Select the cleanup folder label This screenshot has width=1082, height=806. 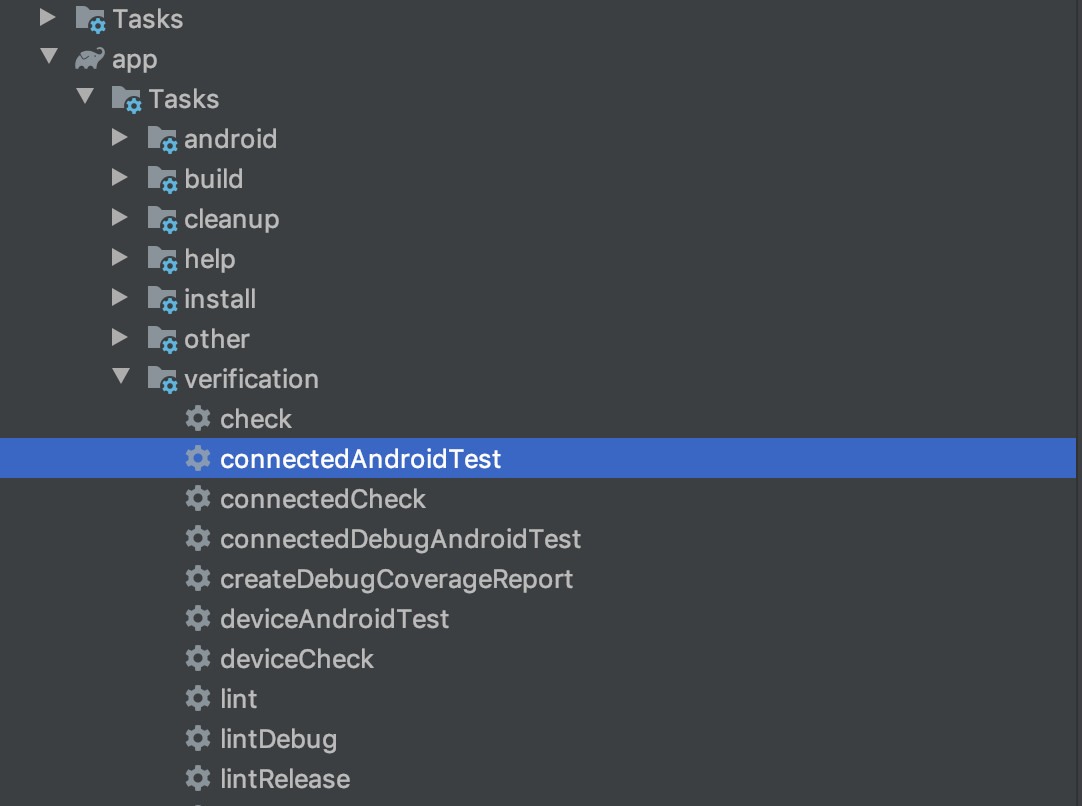click(x=232, y=219)
